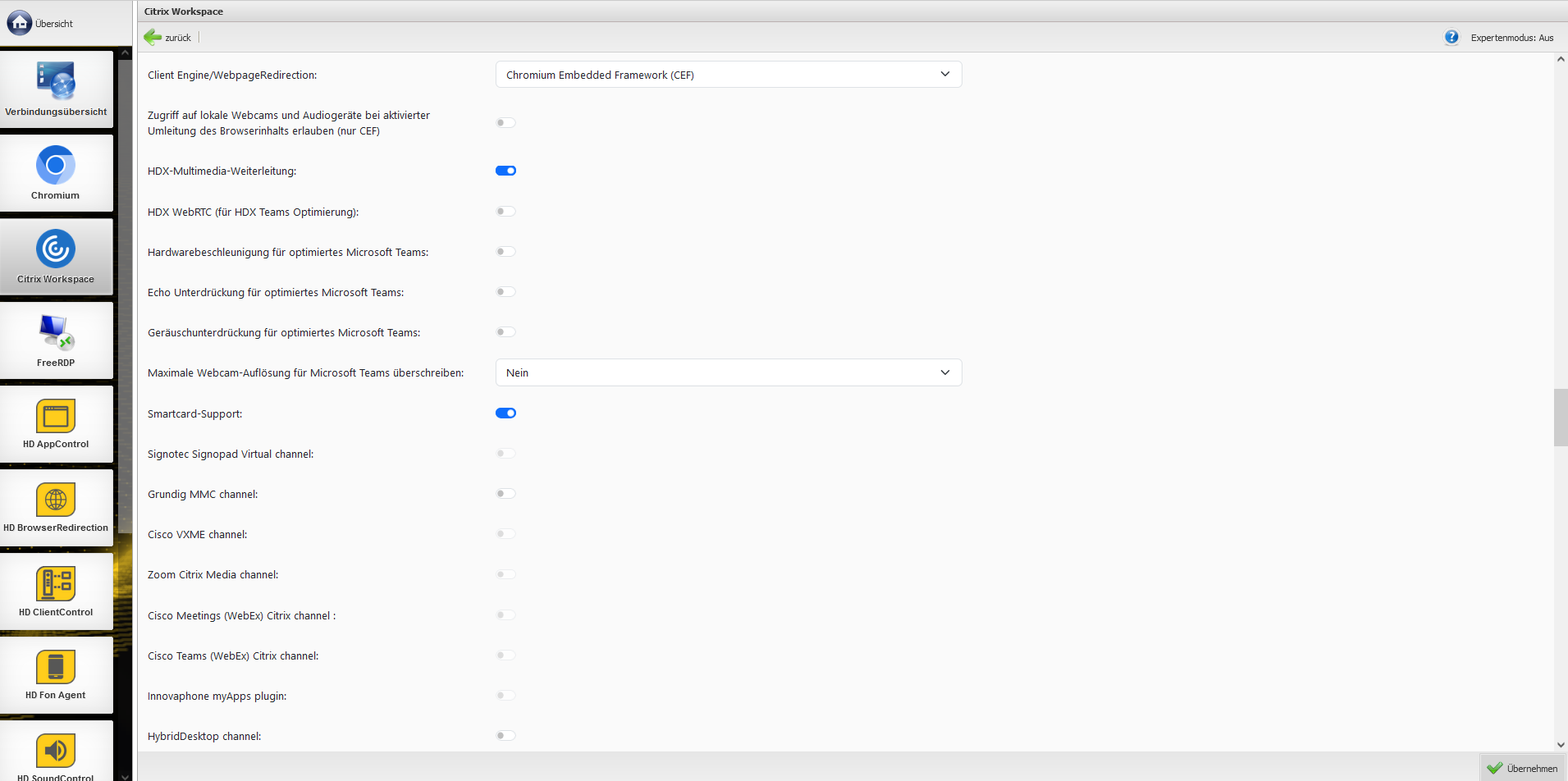Image resolution: width=1568 pixels, height=781 pixels.
Task: Open HD ClientControl in the sidebar
Action: point(56,591)
